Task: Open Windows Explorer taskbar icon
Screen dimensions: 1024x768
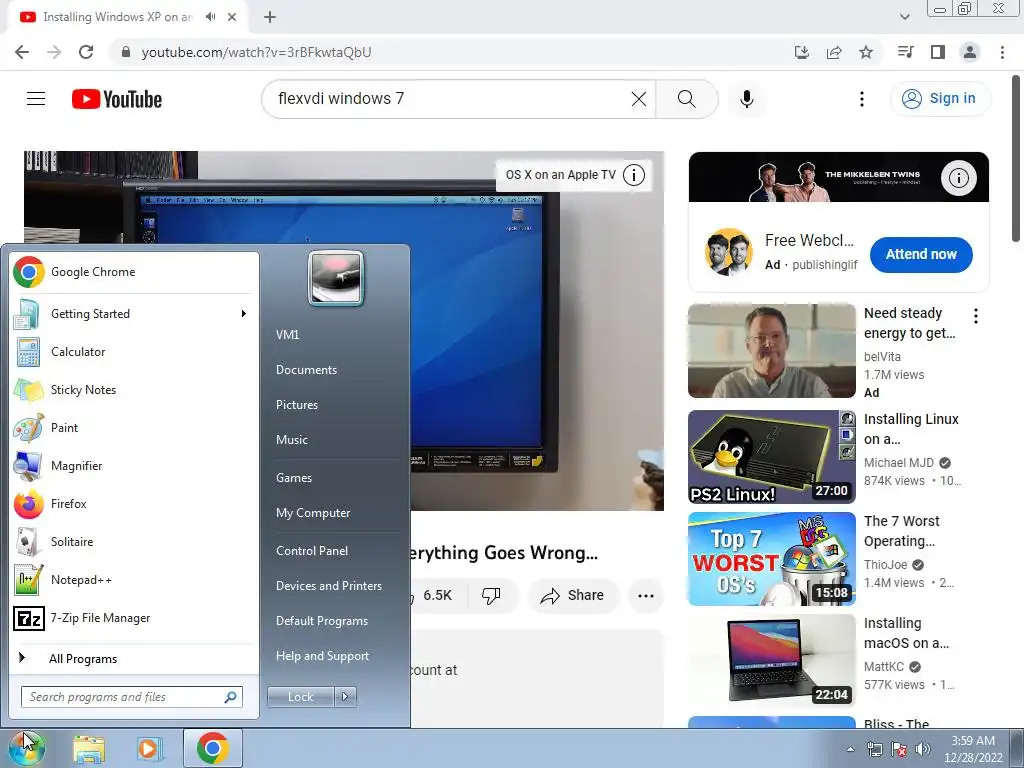Action: point(89,749)
